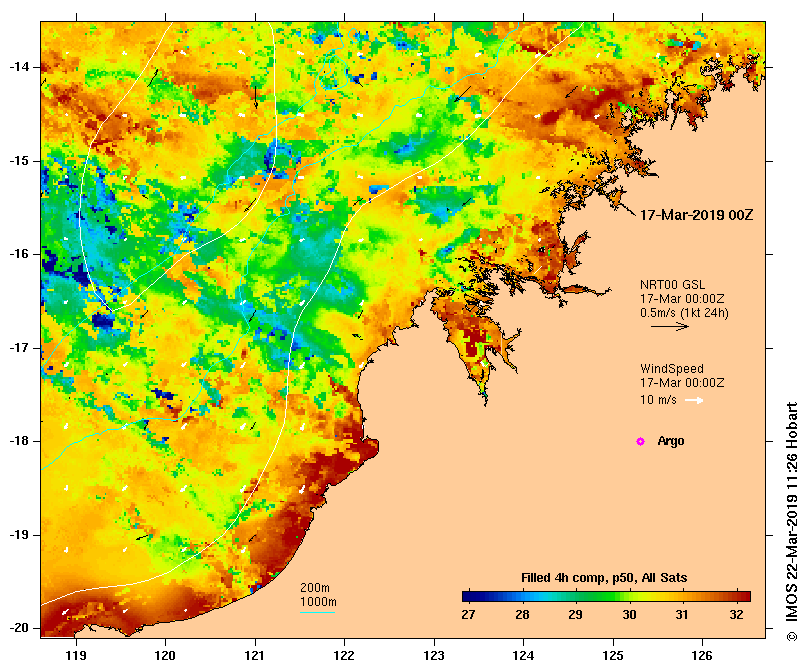Click the 'Argo' legend label
The width and height of the screenshot is (809, 672).
[x=671, y=441]
